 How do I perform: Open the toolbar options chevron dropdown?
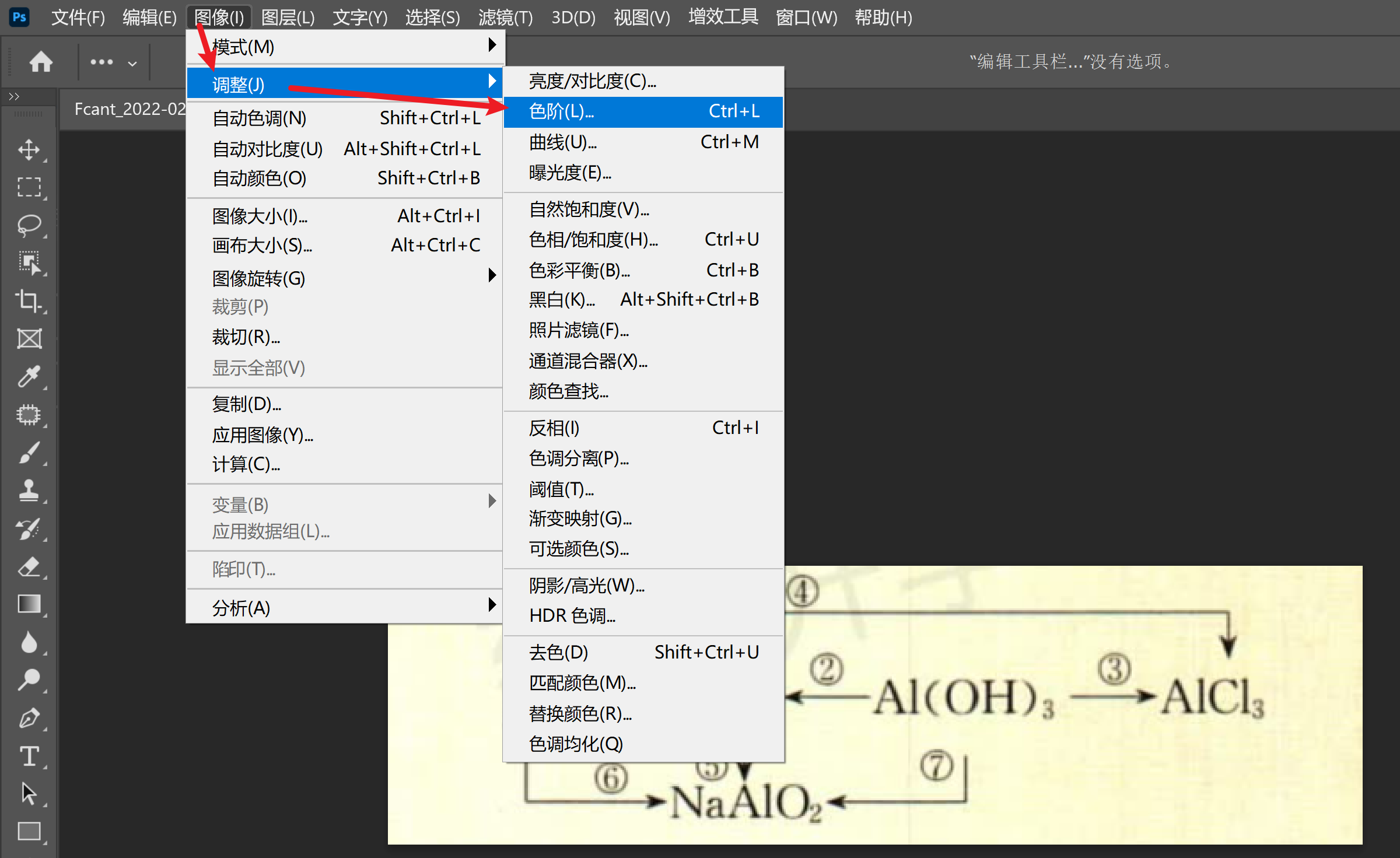click(132, 63)
